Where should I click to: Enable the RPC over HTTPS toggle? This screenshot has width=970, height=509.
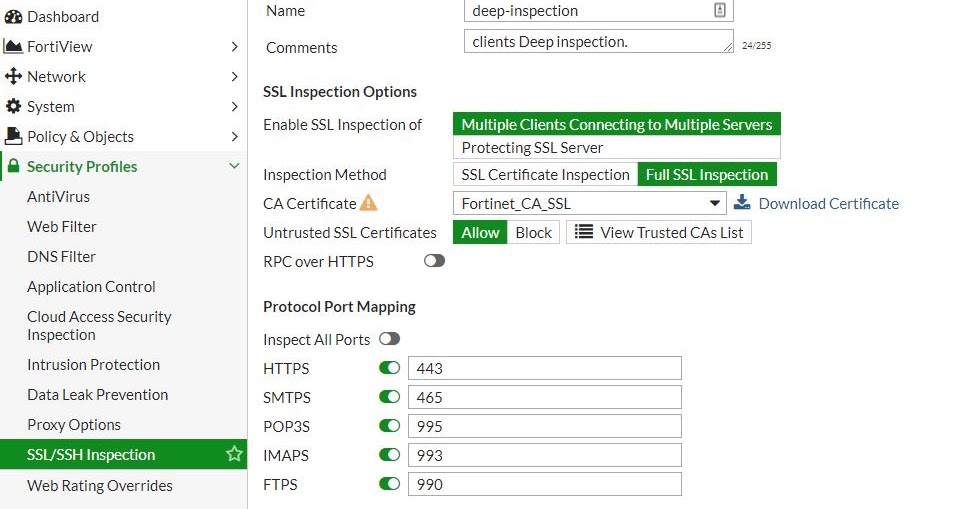click(434, 261)
